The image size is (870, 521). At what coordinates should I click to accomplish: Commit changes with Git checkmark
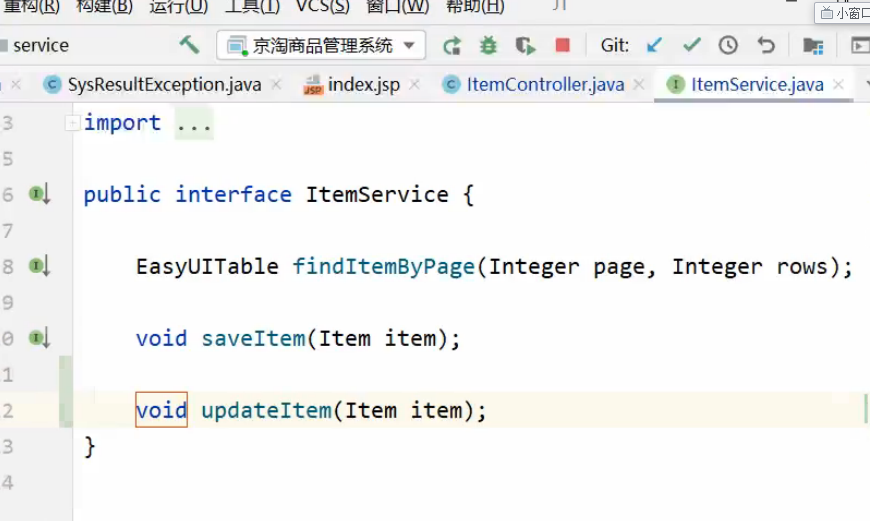[x=691, y=45]
